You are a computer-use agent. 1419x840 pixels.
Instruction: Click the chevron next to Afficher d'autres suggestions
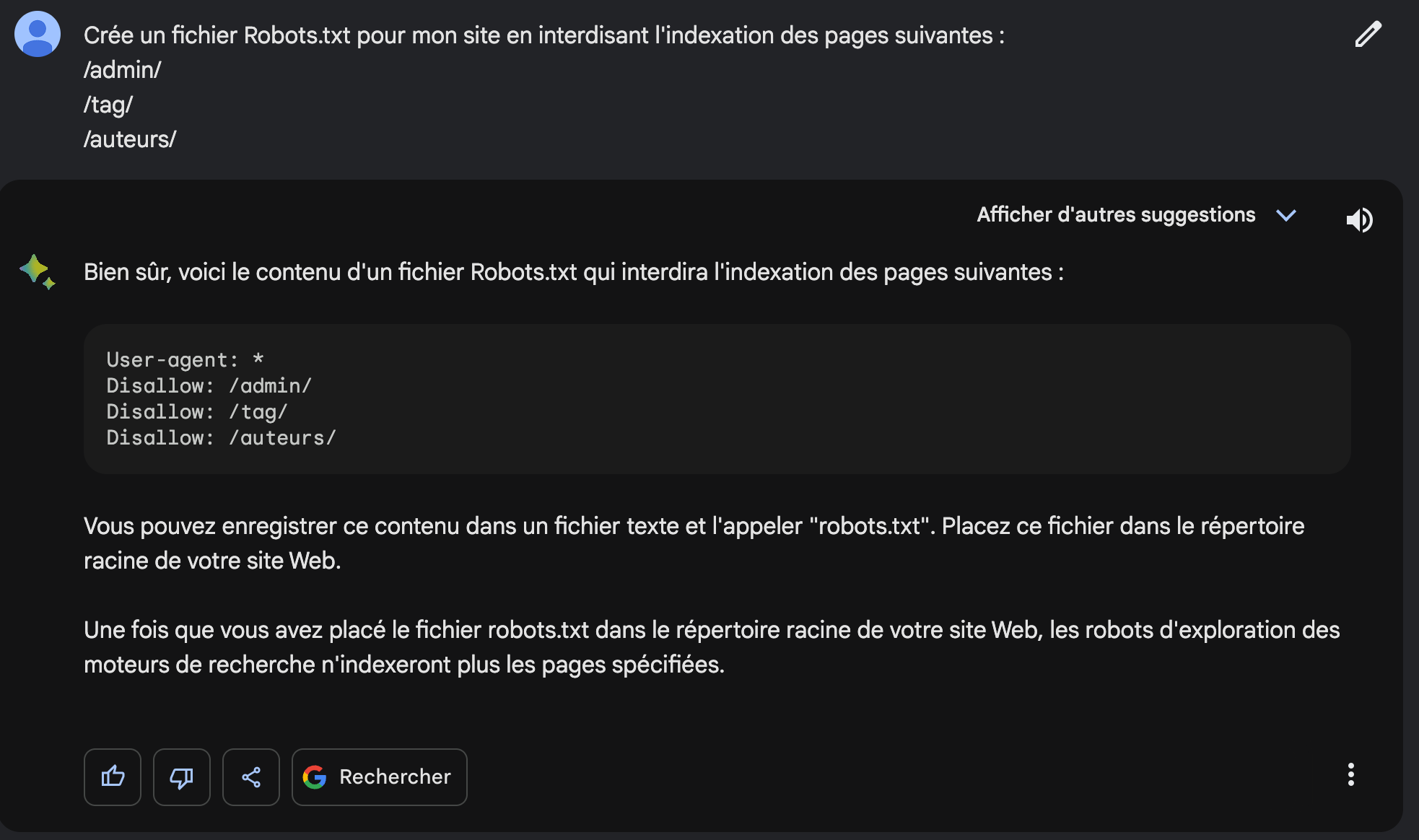coord(1287,214)
